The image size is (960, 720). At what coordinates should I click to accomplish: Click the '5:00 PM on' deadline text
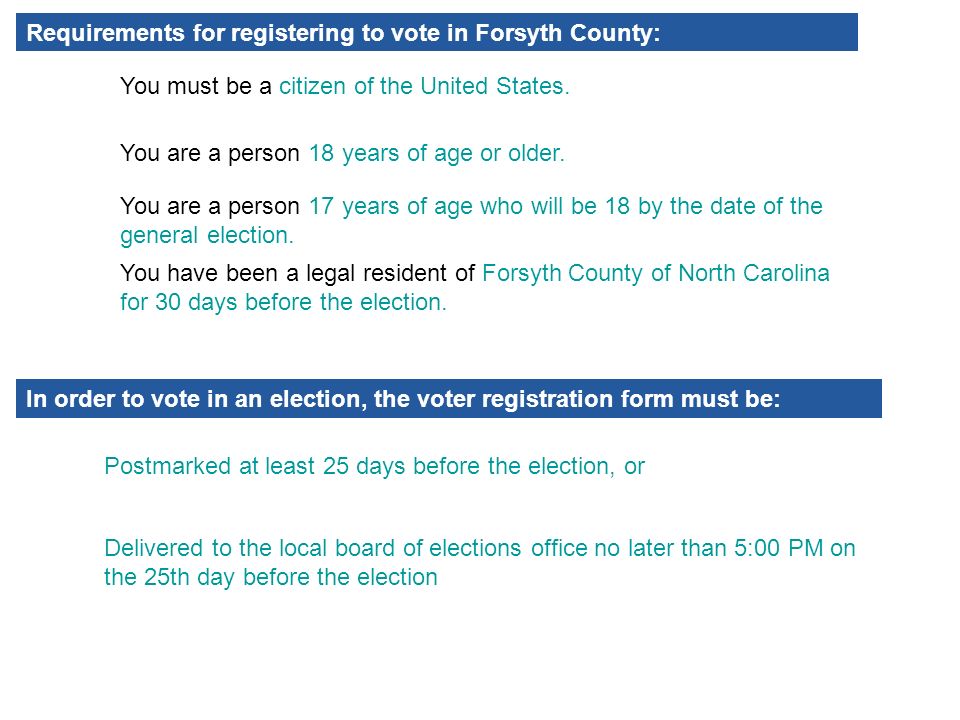click(x=795, y=549)
